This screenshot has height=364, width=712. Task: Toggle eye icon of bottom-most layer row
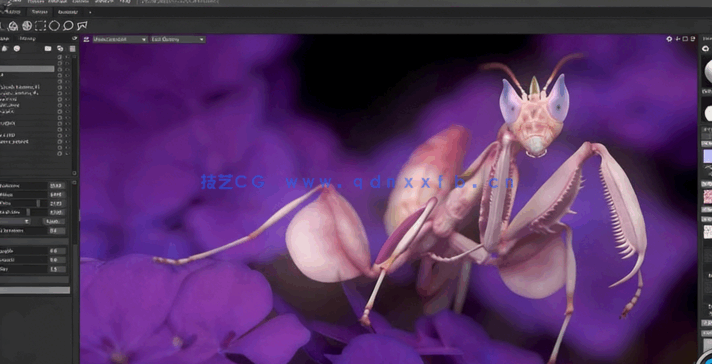(x=68, y=153)
